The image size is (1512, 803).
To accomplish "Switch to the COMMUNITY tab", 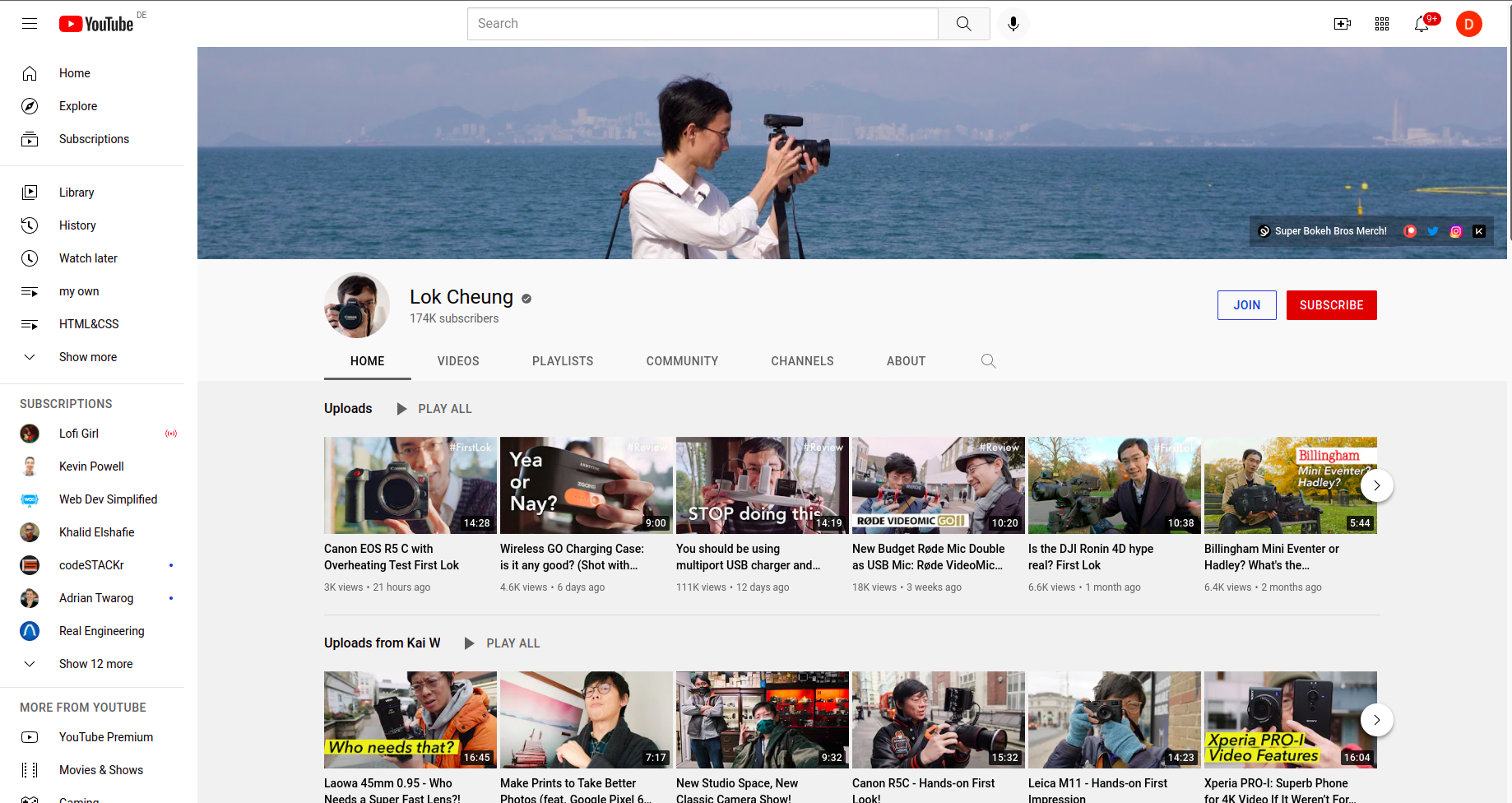I will click(x=682, y=361).
